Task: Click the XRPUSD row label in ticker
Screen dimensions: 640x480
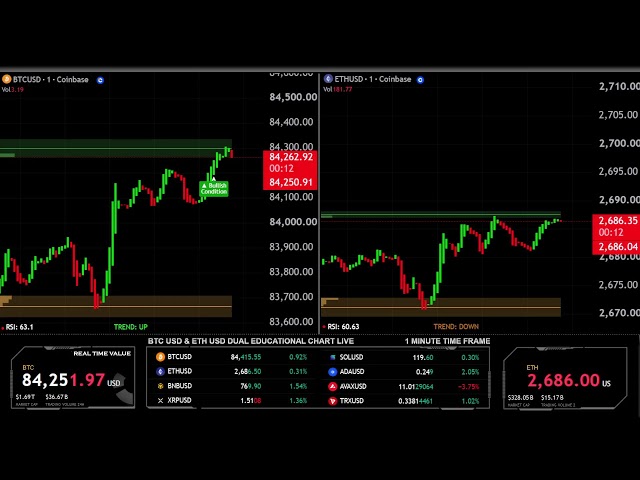Action: (x=180, y=401)
